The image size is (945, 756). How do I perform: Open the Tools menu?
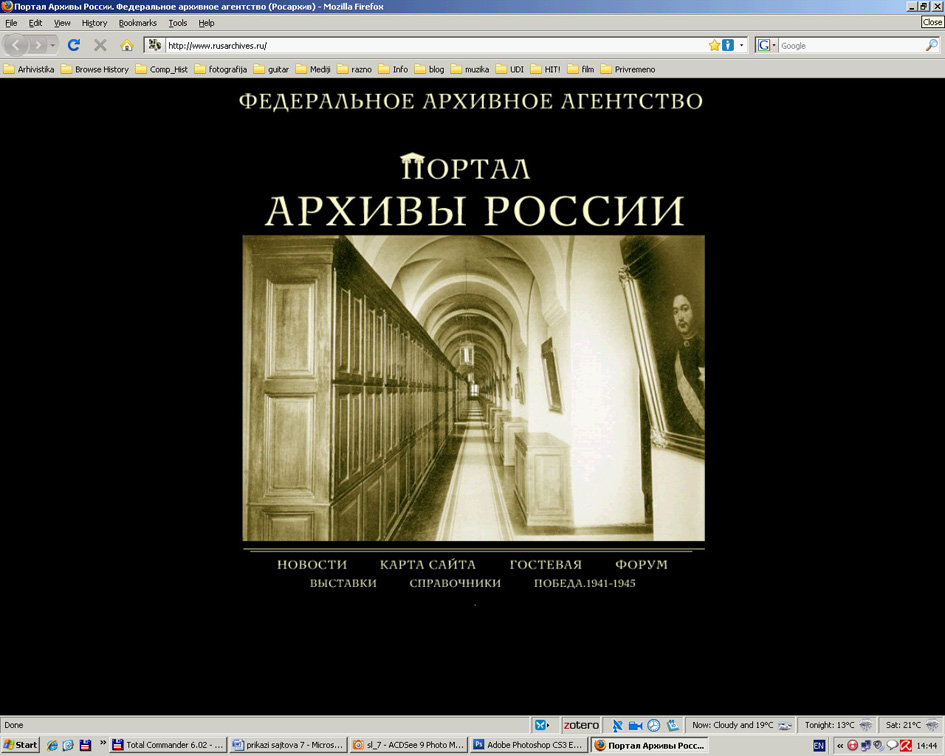(177, 23)
